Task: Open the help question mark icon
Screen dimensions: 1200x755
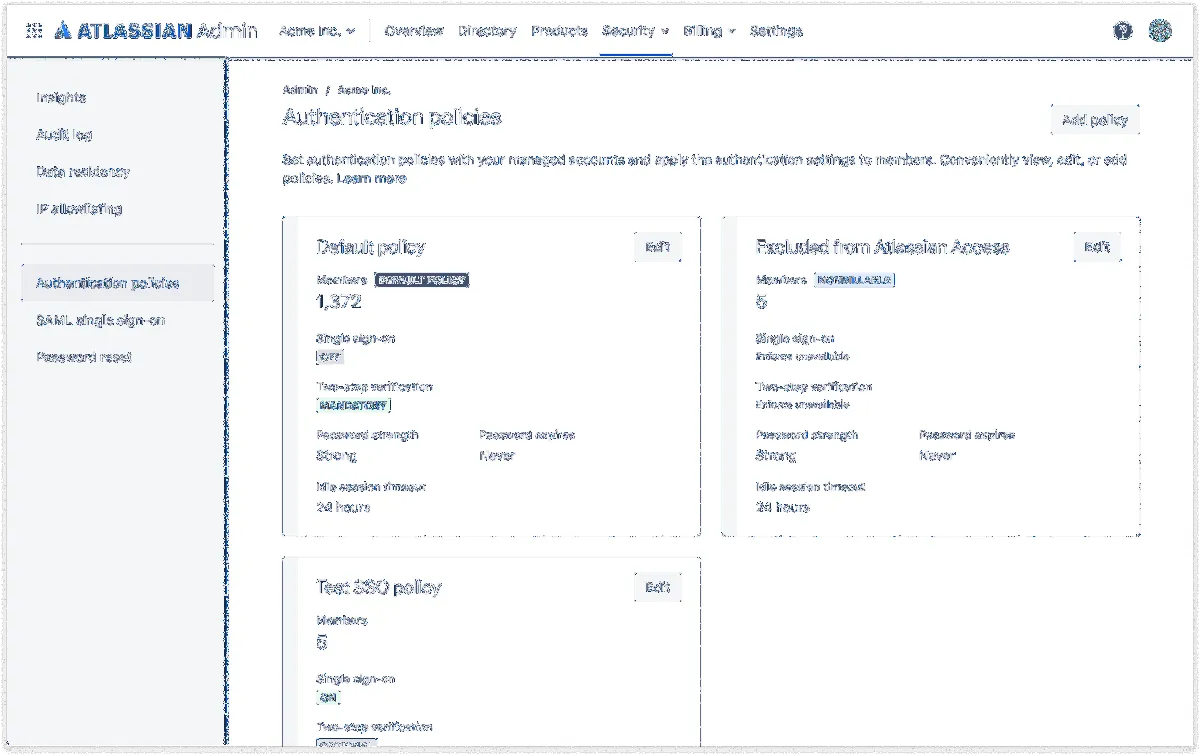Action: 1123,31
